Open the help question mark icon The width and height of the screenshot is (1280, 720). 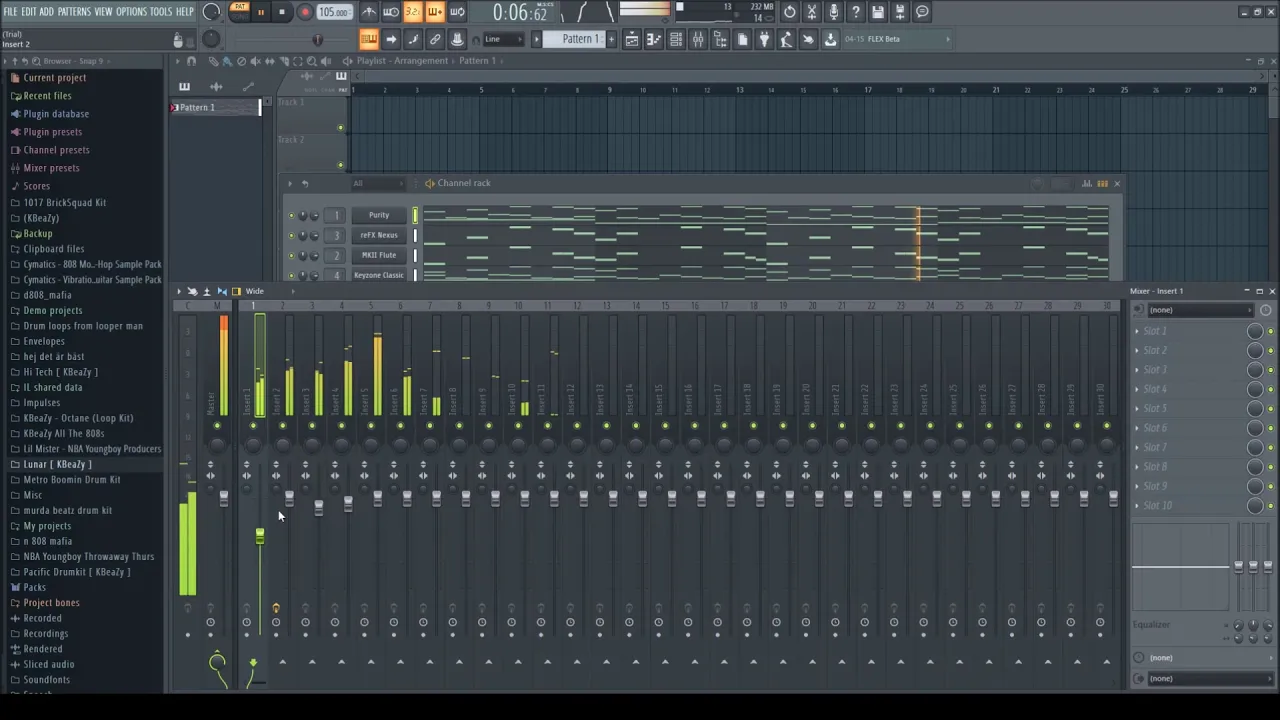coord(856,12)
